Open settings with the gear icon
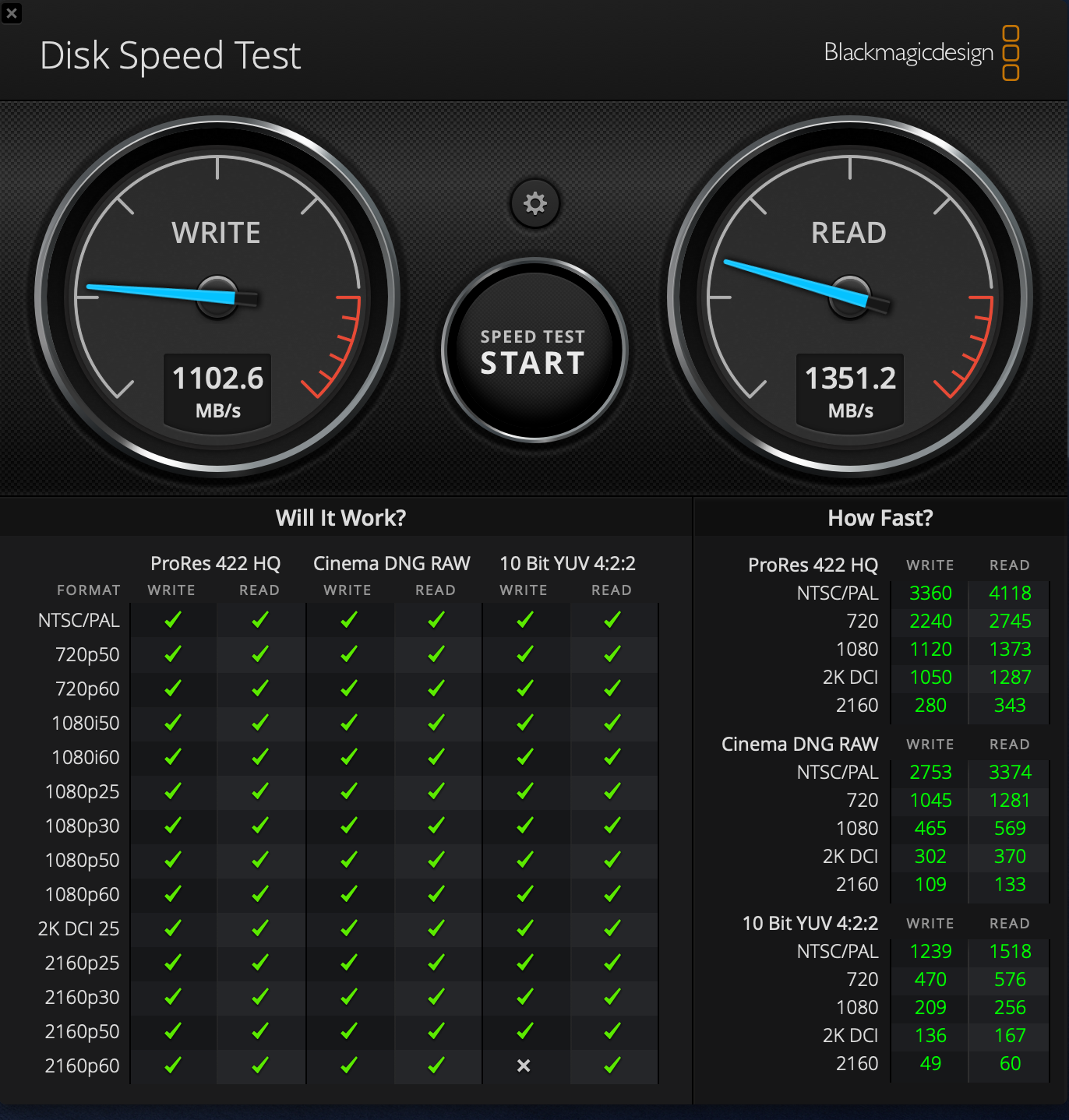 coord(534,204)
